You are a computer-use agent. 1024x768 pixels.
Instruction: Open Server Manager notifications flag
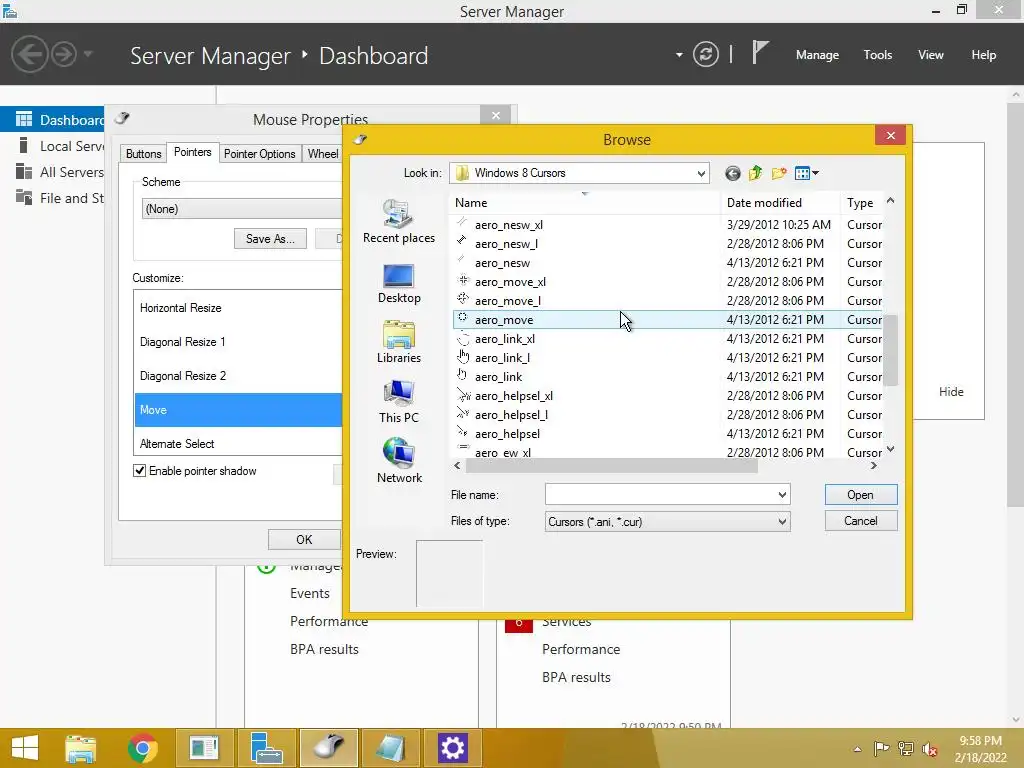click(759, 52)
